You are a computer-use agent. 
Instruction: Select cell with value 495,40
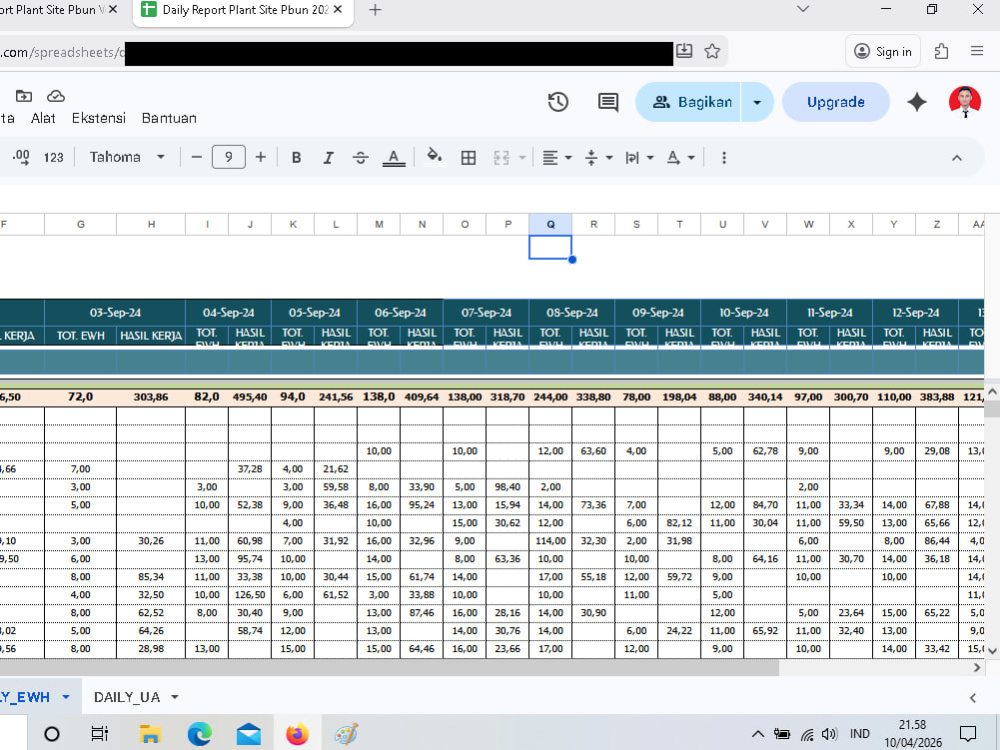tap(250, 397)
